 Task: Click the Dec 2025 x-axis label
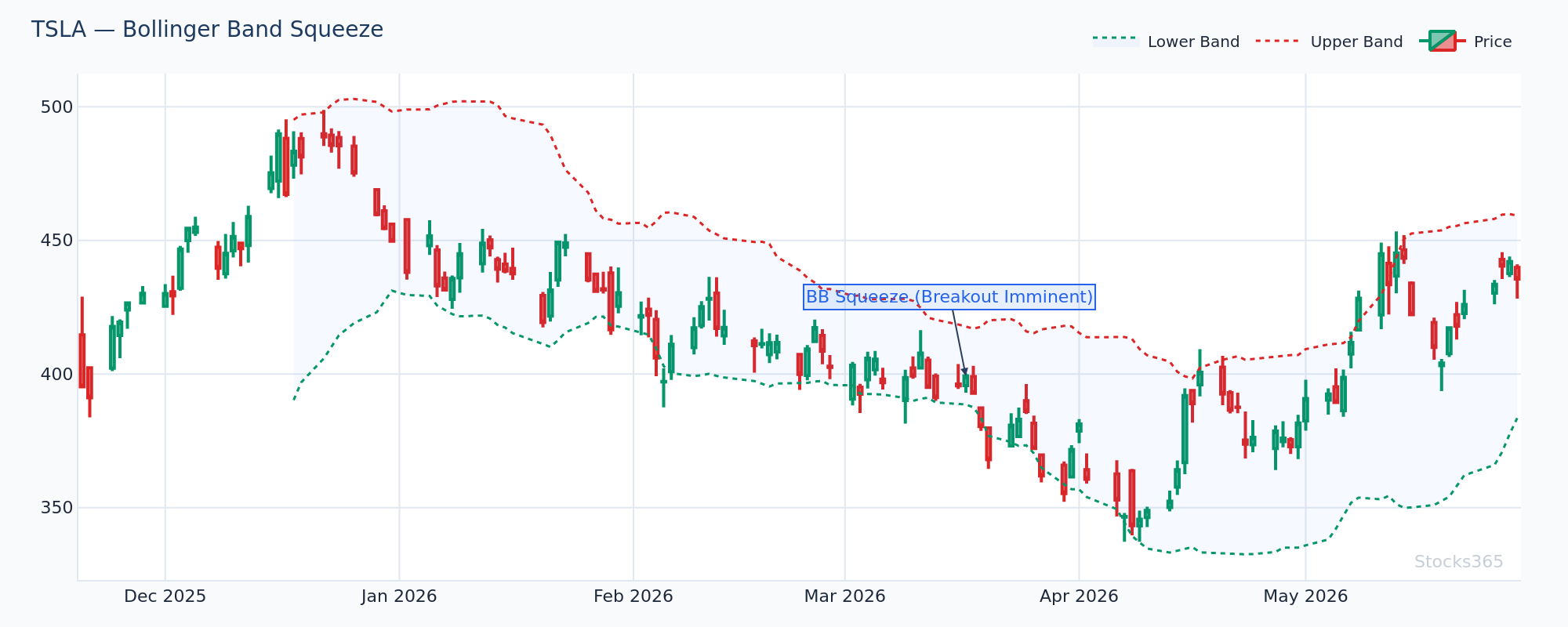165,596
